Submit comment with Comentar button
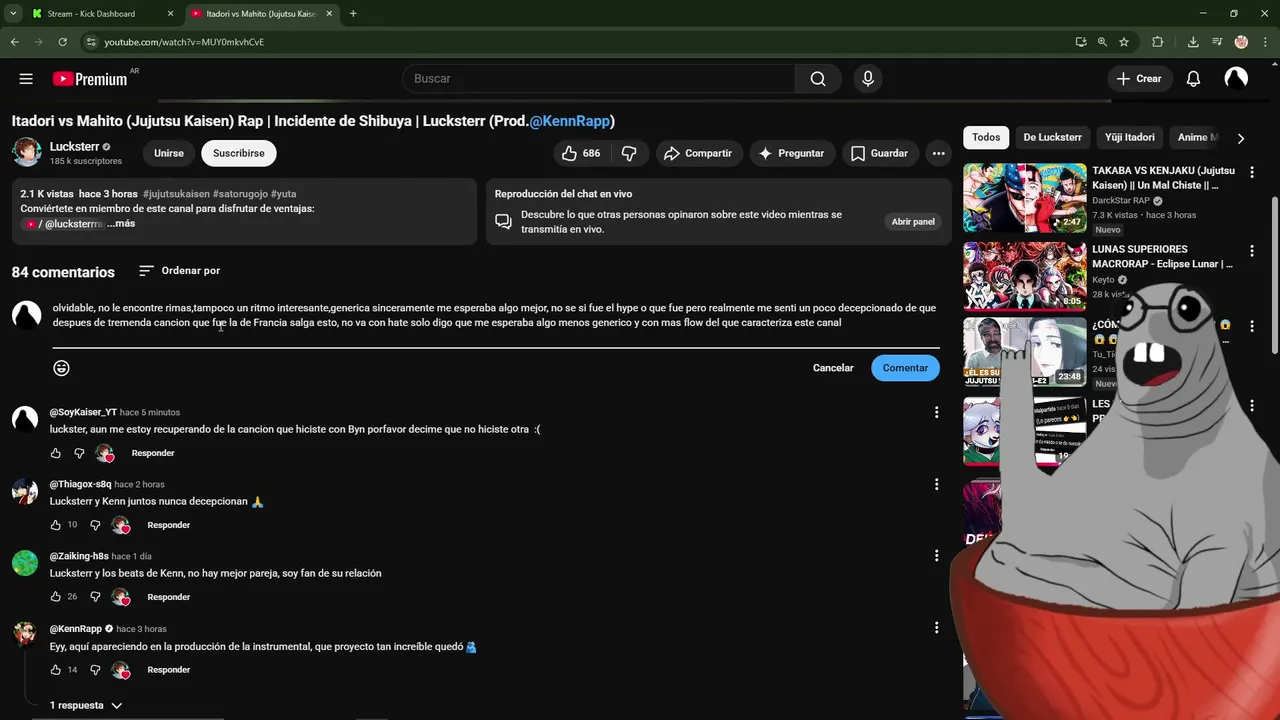This screenshot has width=1280, height=720. [x=905, y=368]
